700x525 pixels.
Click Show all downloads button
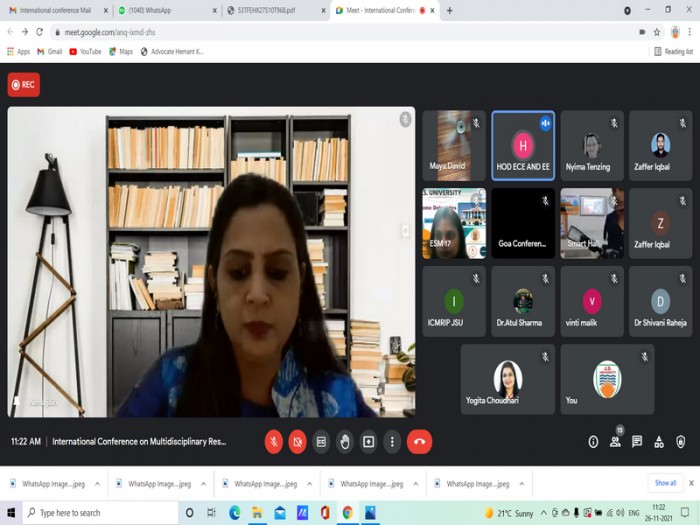[x=665, y=483]
